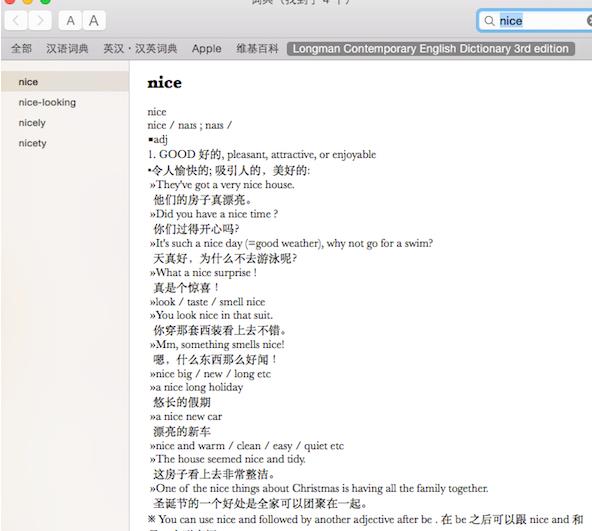Screen dimensions: 592x531
Task: Click 'You look nice in that suit.'
Action: [211, 315]
